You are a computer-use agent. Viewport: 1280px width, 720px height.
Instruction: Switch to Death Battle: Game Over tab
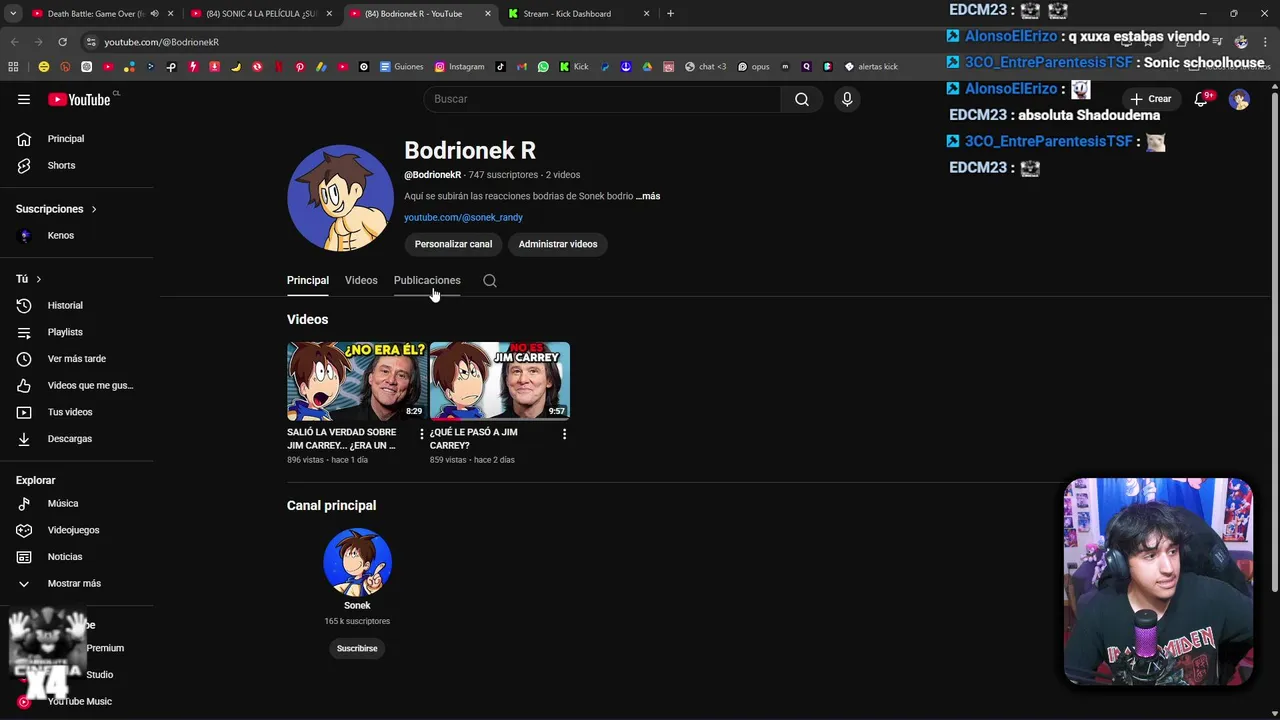96,14
